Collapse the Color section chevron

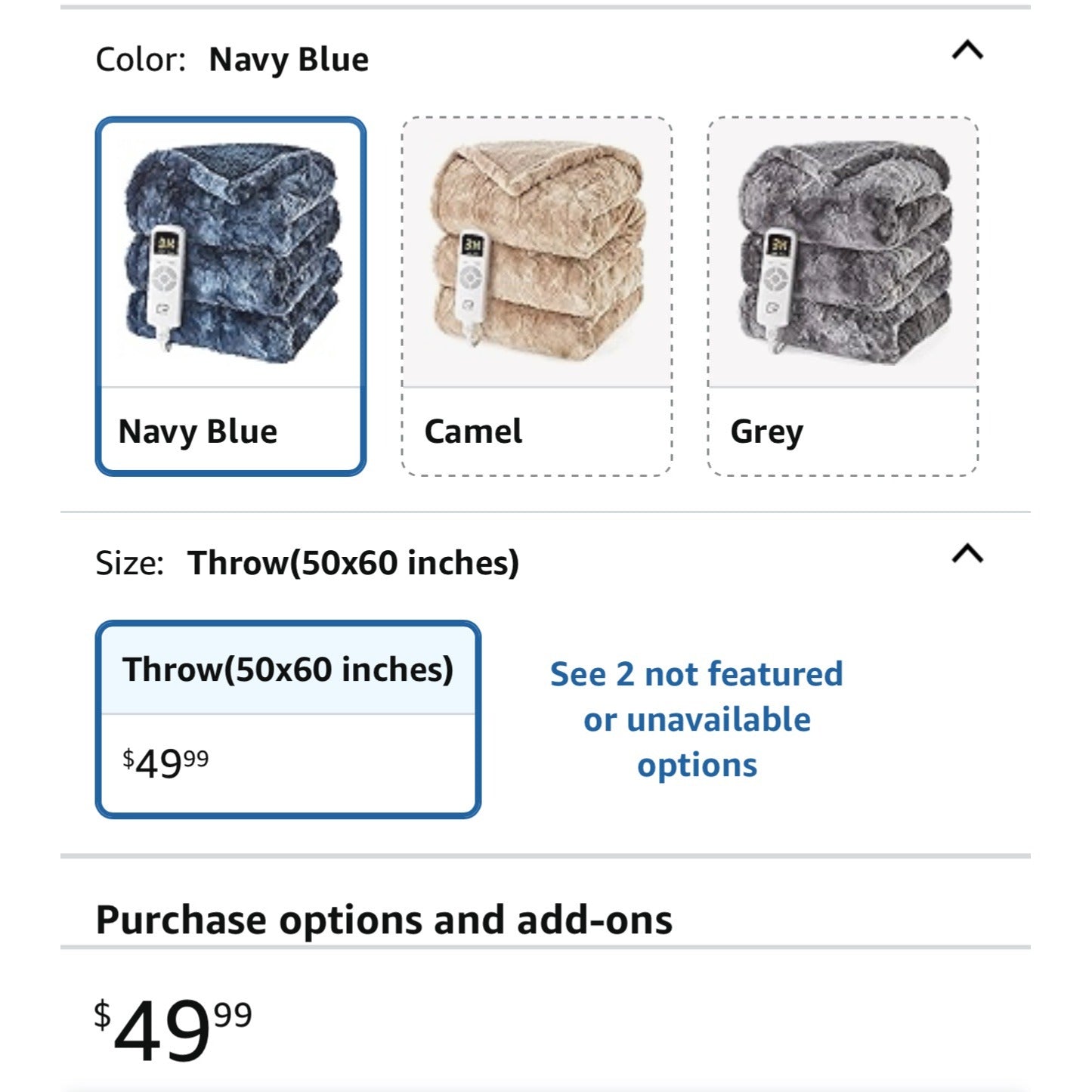(967, 51)
